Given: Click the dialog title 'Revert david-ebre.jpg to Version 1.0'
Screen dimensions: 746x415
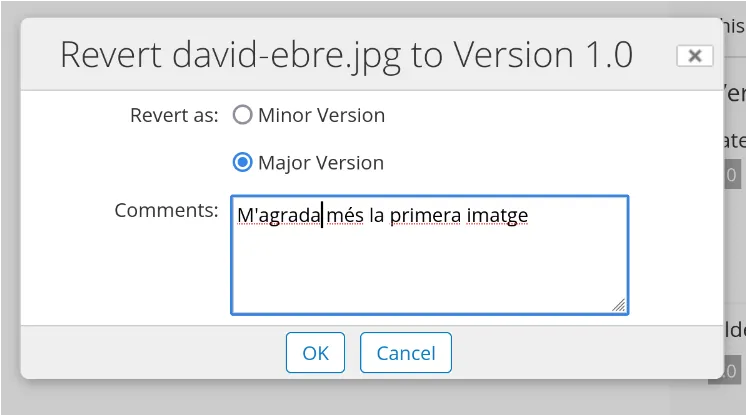Looking at the screenshot, I should click(x=346, y=54).
